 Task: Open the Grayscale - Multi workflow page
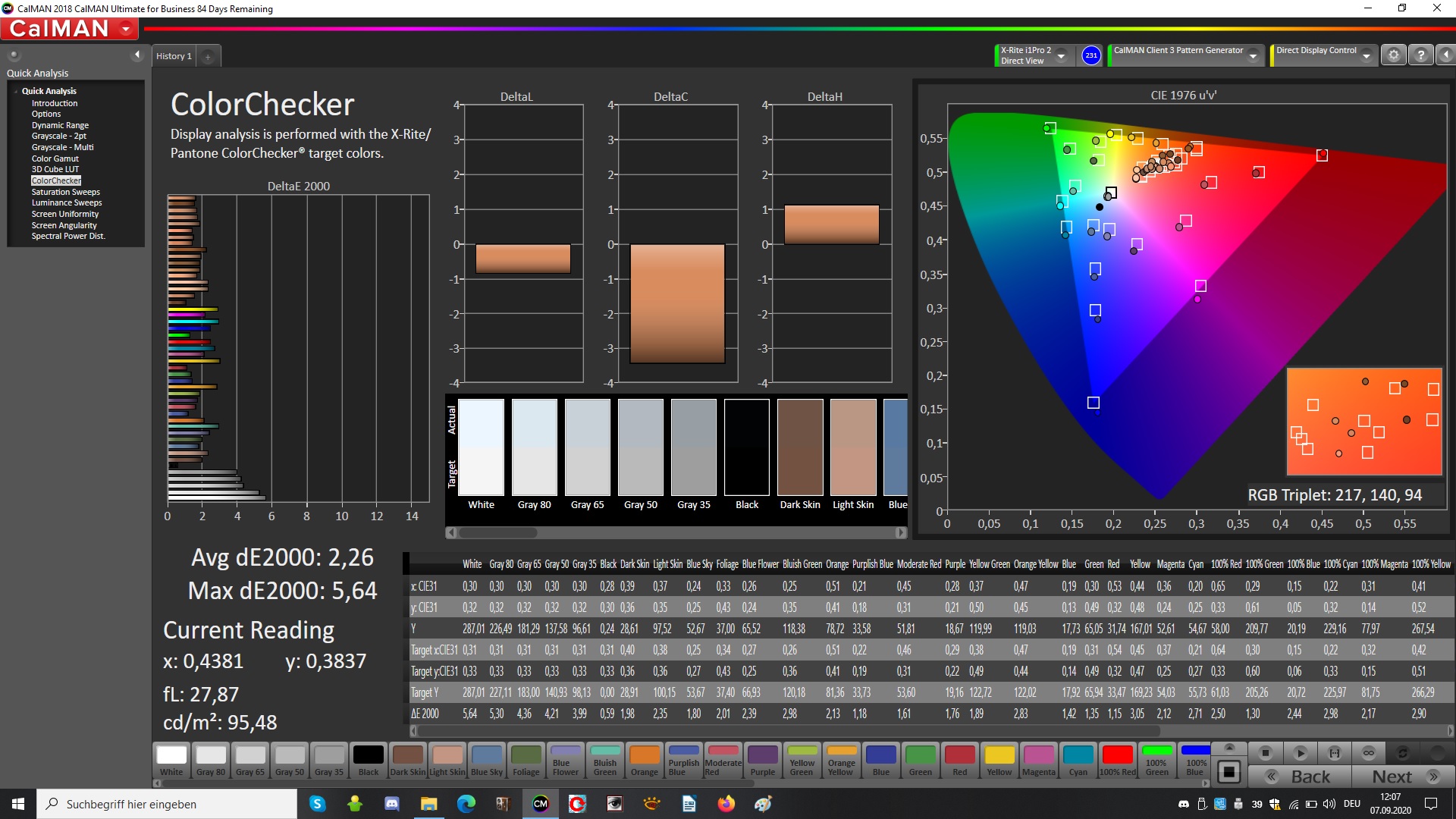62,147
